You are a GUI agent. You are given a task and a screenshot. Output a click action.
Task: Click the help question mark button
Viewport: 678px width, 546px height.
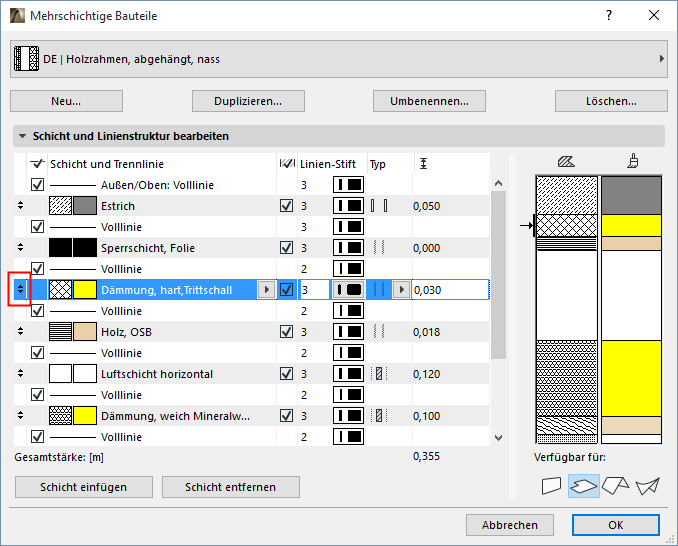(609, 16)
